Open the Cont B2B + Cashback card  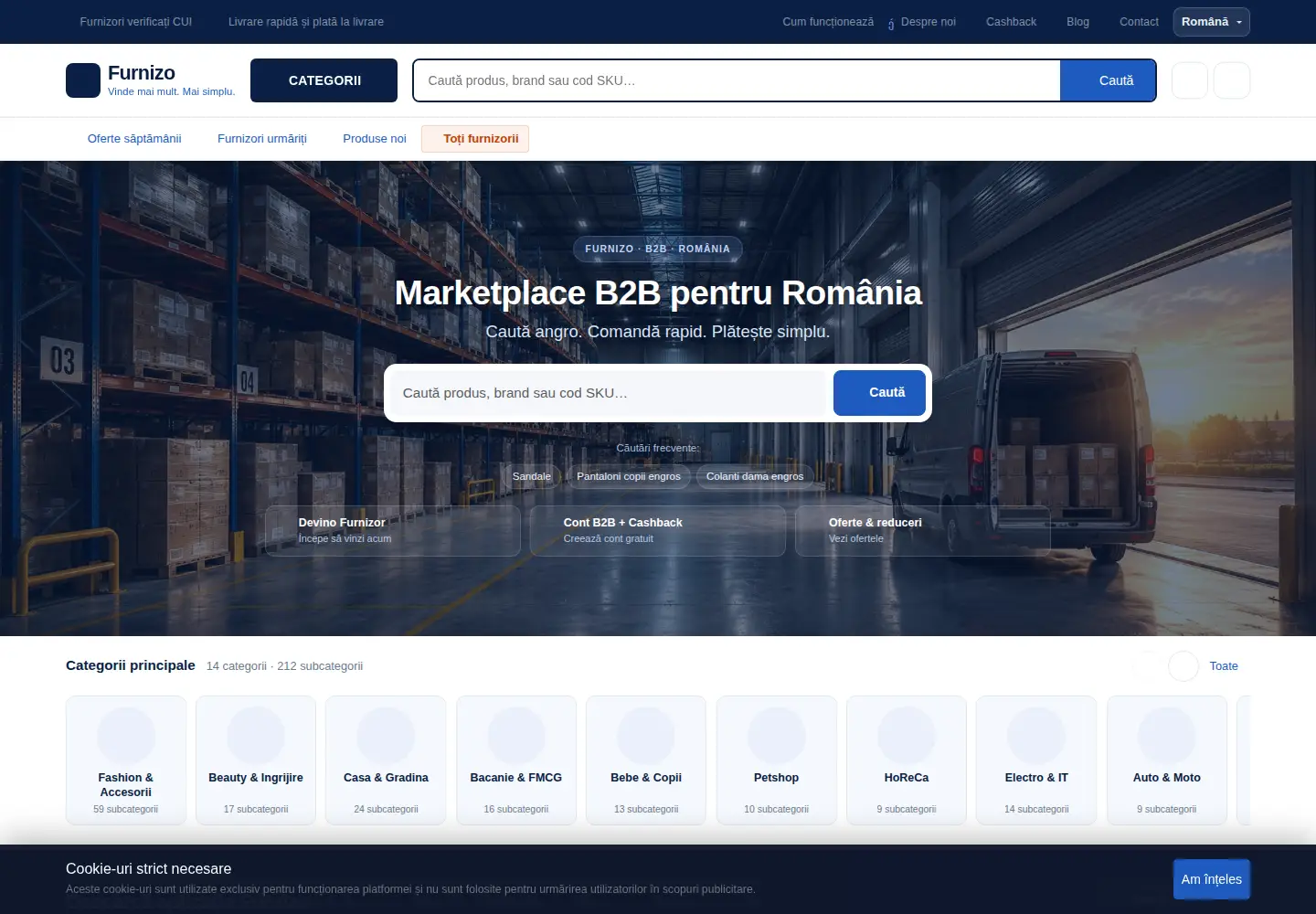click(658, 531)
